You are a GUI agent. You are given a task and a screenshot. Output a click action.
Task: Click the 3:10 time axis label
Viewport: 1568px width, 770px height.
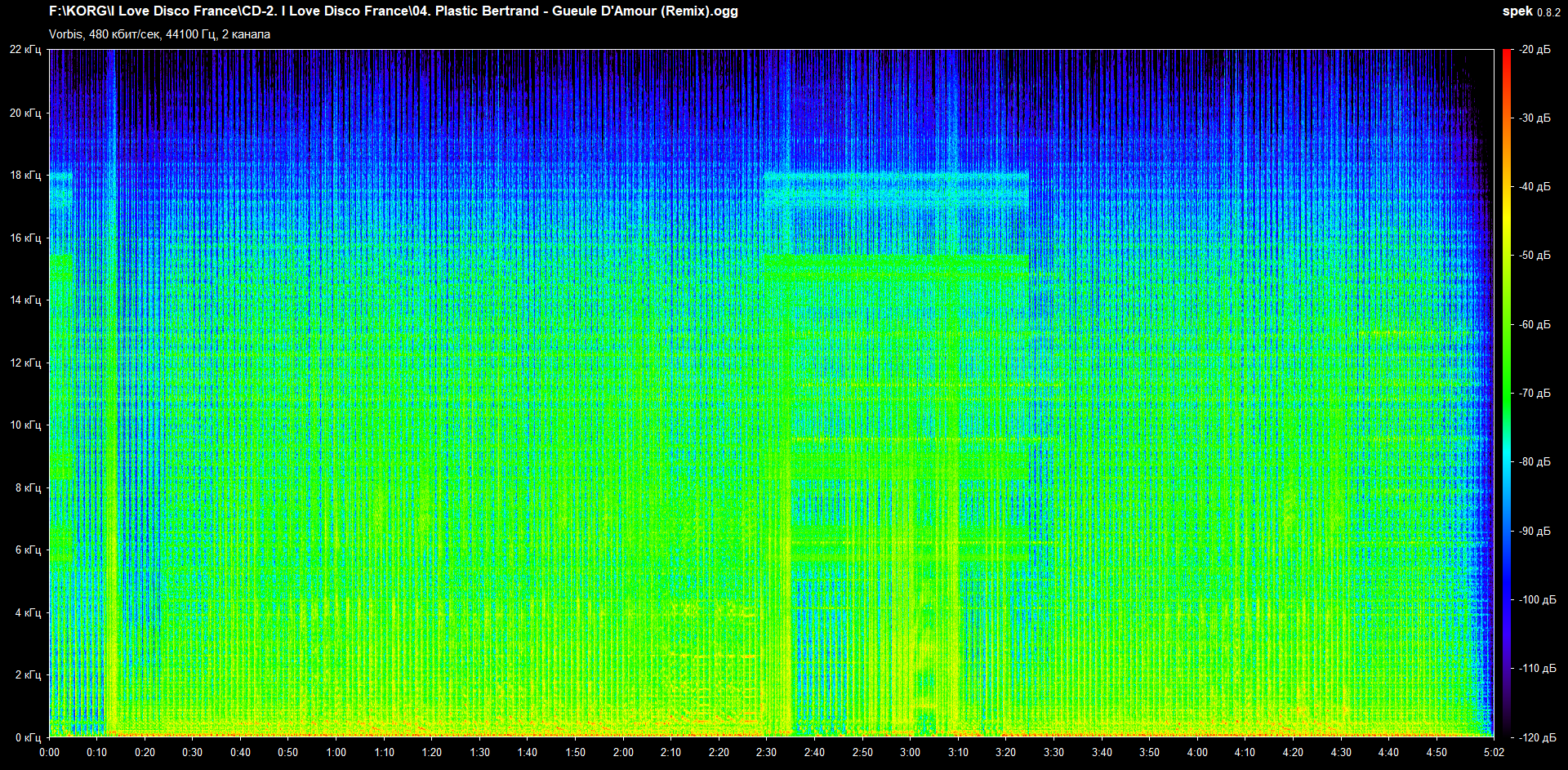(958, 753)
